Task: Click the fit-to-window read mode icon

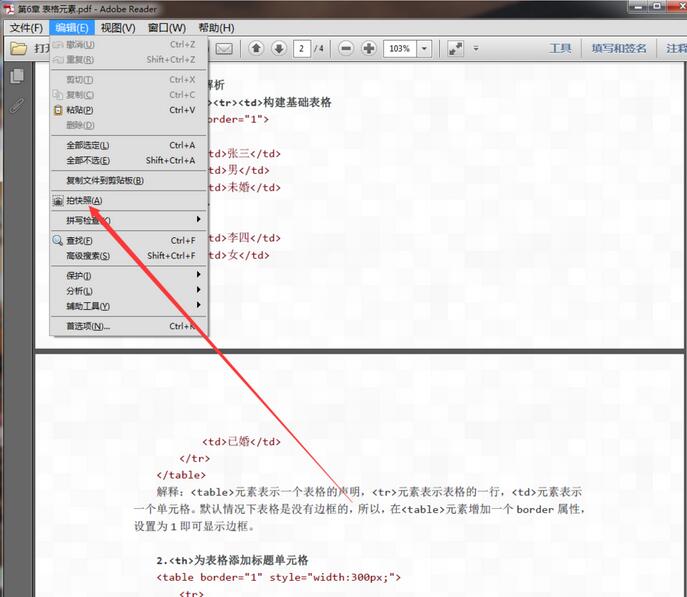Action: tap(455, 48)
